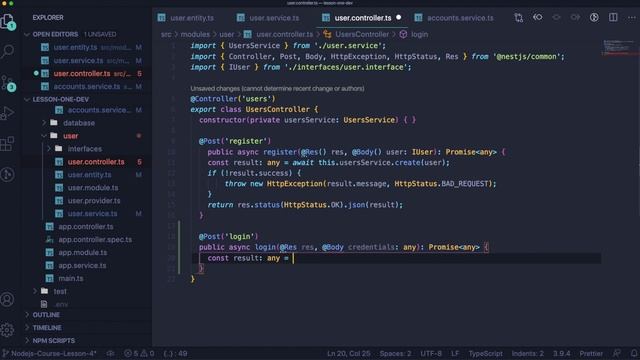Click the UTF-8 encoding selector
This screenshot has width=640, height=360.
pos(431,353)
